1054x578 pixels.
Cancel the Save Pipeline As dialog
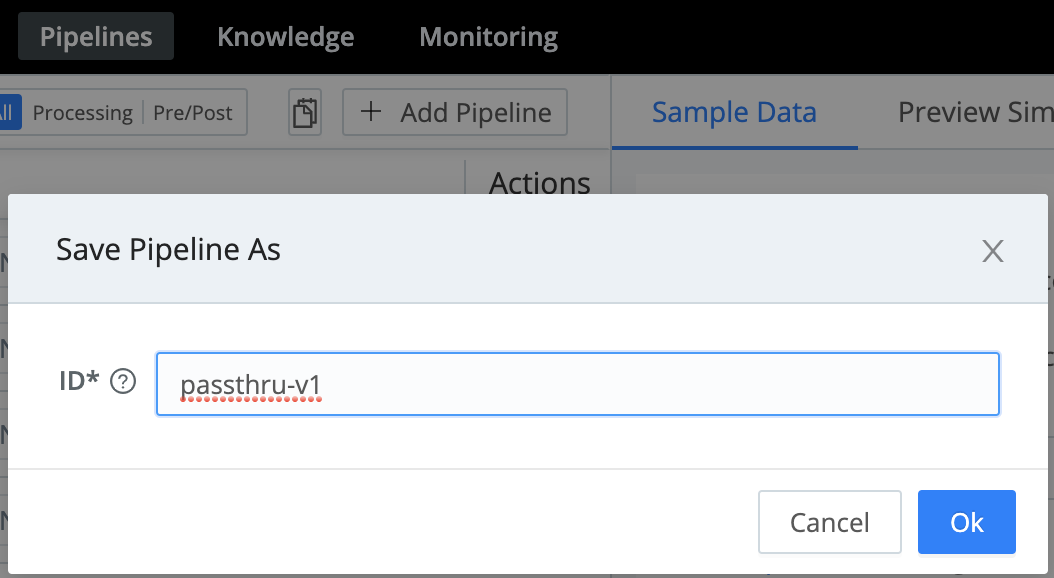coord(829,522)
